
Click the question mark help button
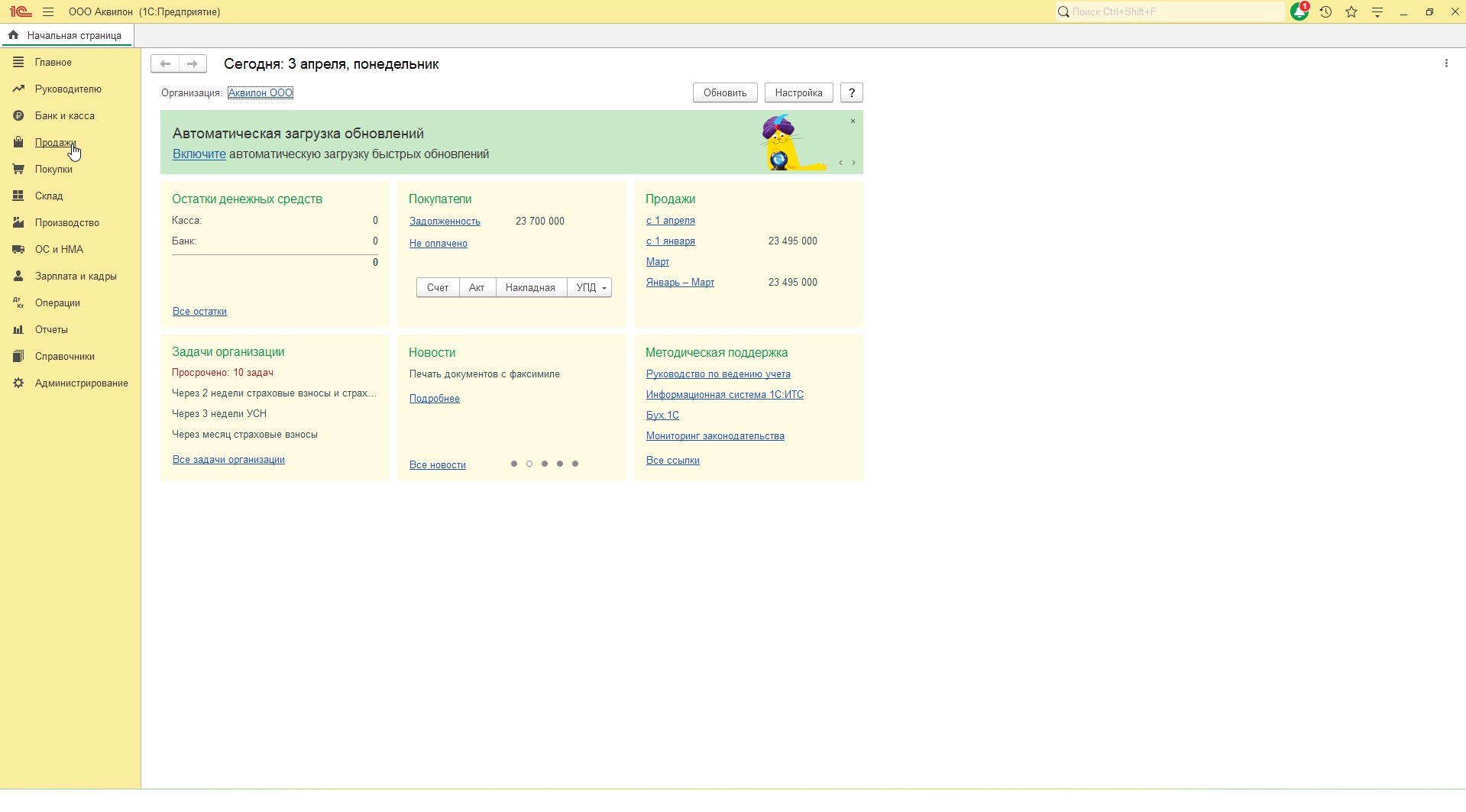(x=852, y=92)
